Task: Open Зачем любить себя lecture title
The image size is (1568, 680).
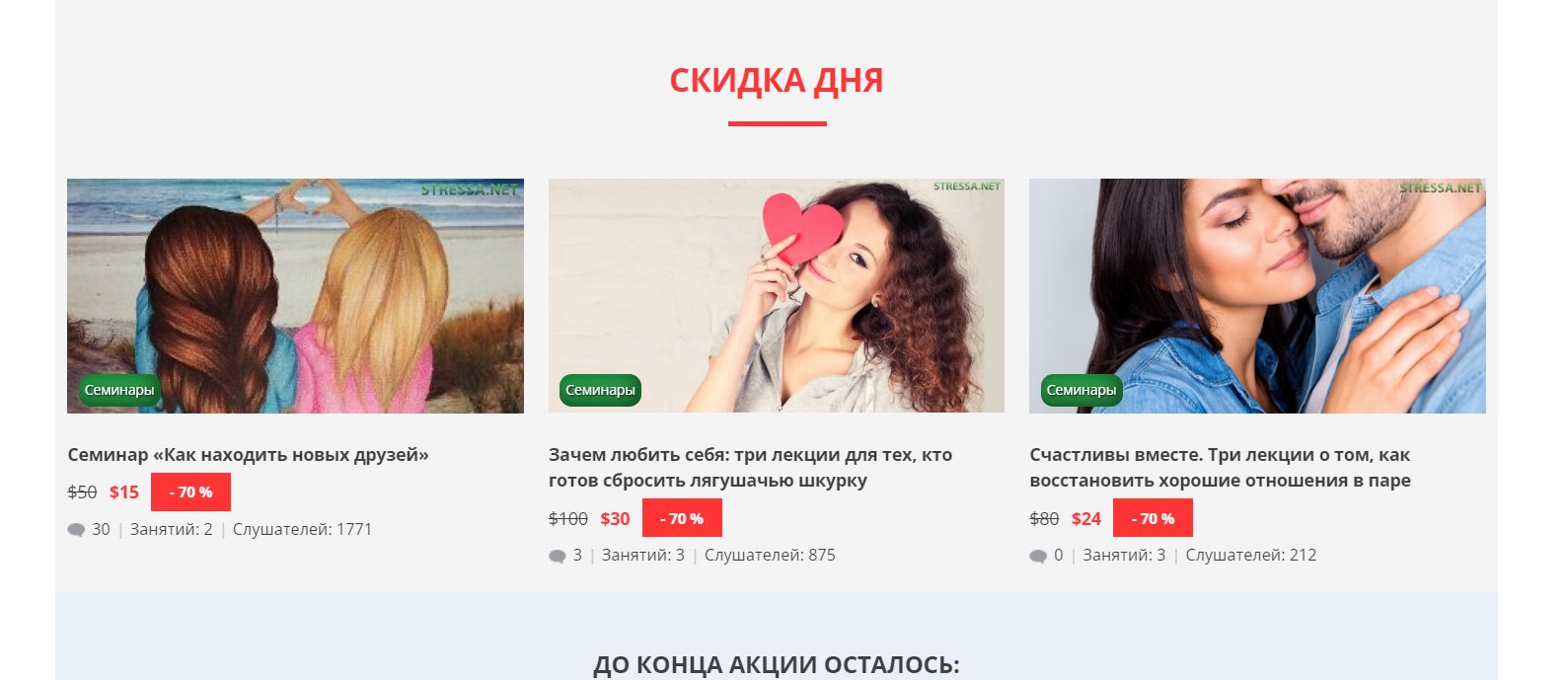Action: (x=750, y=468)
